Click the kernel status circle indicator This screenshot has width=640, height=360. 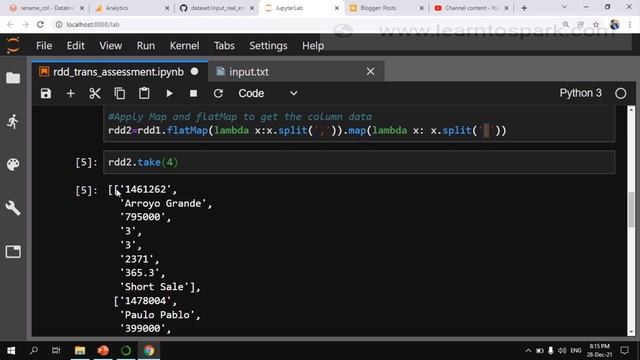[620, 93]
